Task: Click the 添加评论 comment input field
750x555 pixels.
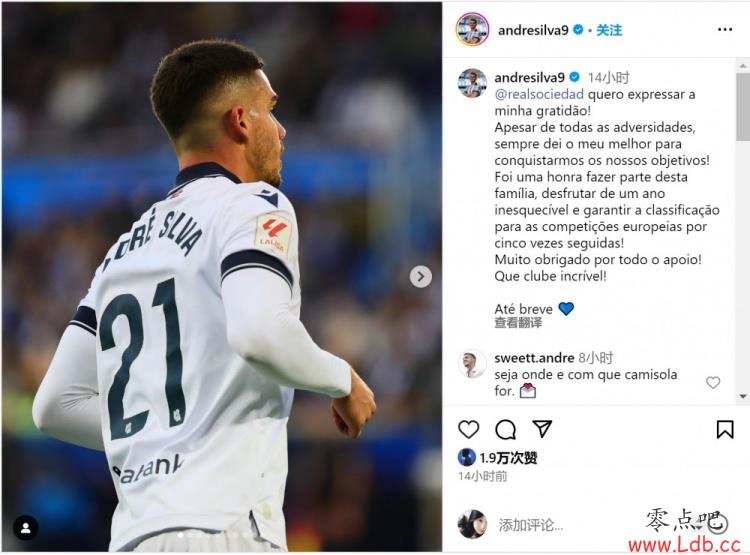Action: [x=564, y=525]
